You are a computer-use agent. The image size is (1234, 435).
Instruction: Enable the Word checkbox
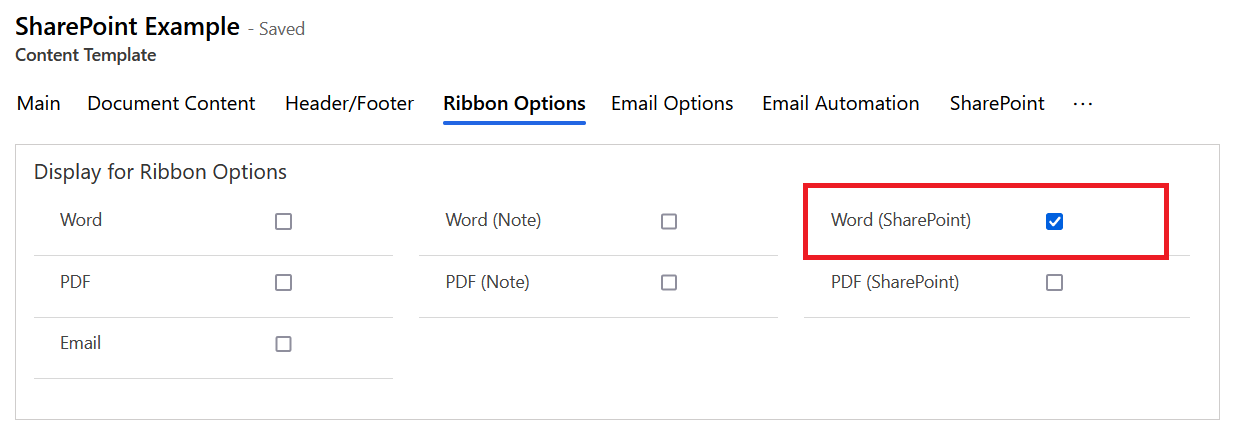click(x=283, y=222)
